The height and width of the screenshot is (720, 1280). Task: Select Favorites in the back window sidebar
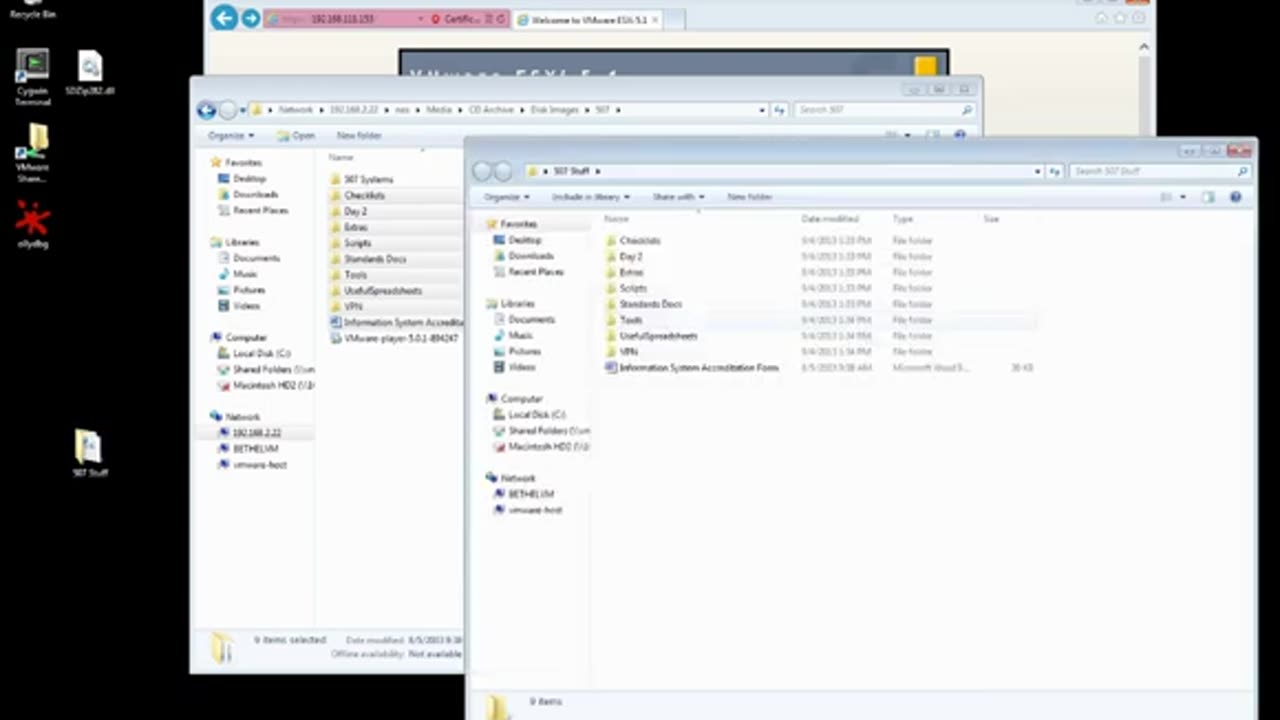tap(243, 162)
